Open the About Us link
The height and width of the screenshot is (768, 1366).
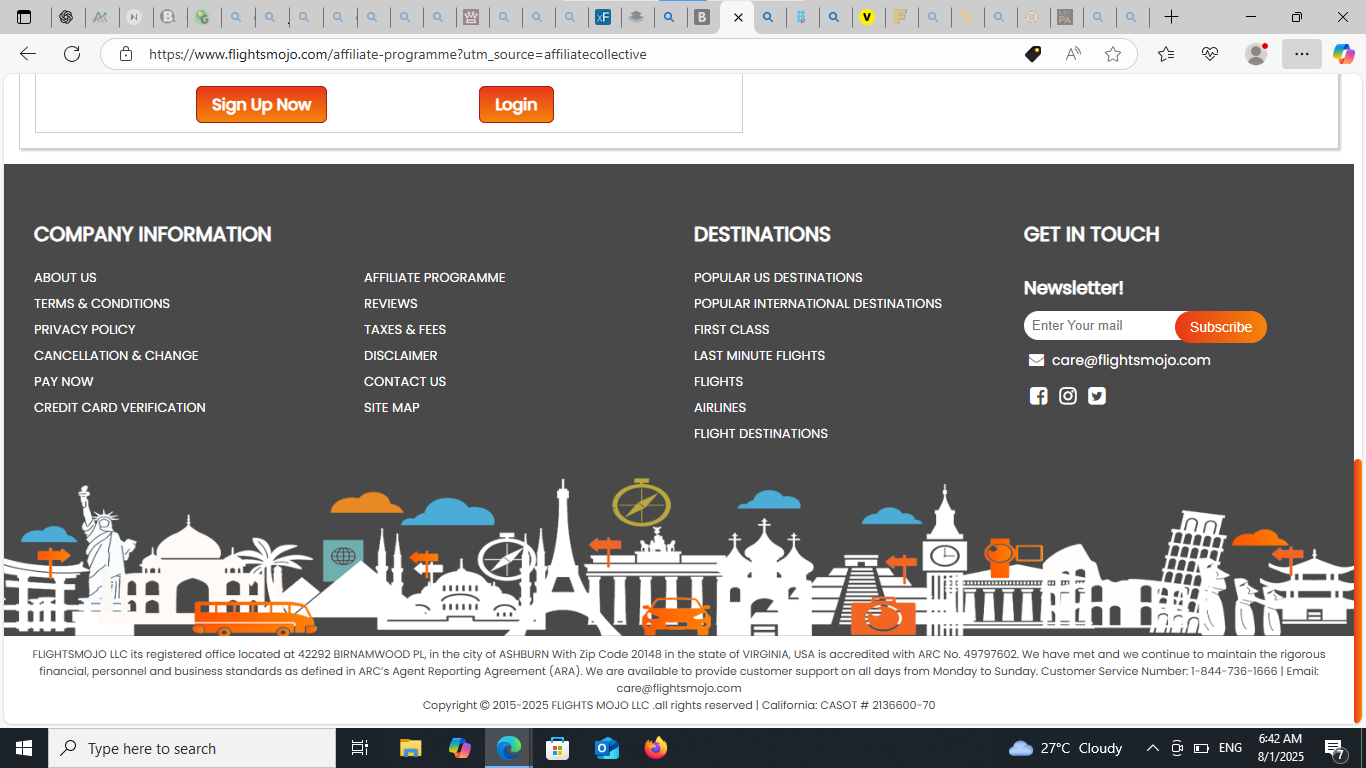point(65,277)
